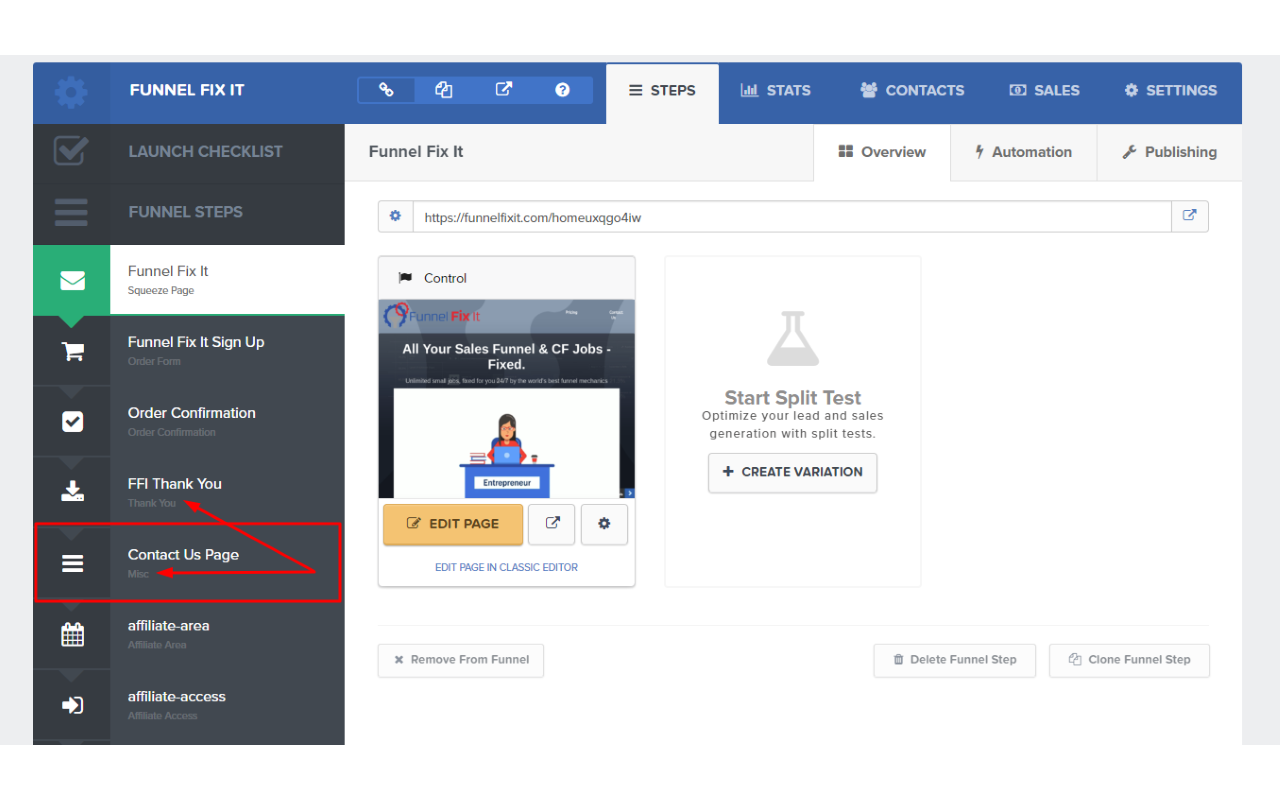This screenshot has width=1280, height=800.
Task: Click the preview page icon next to Edit Page
Action: [552, 524]
